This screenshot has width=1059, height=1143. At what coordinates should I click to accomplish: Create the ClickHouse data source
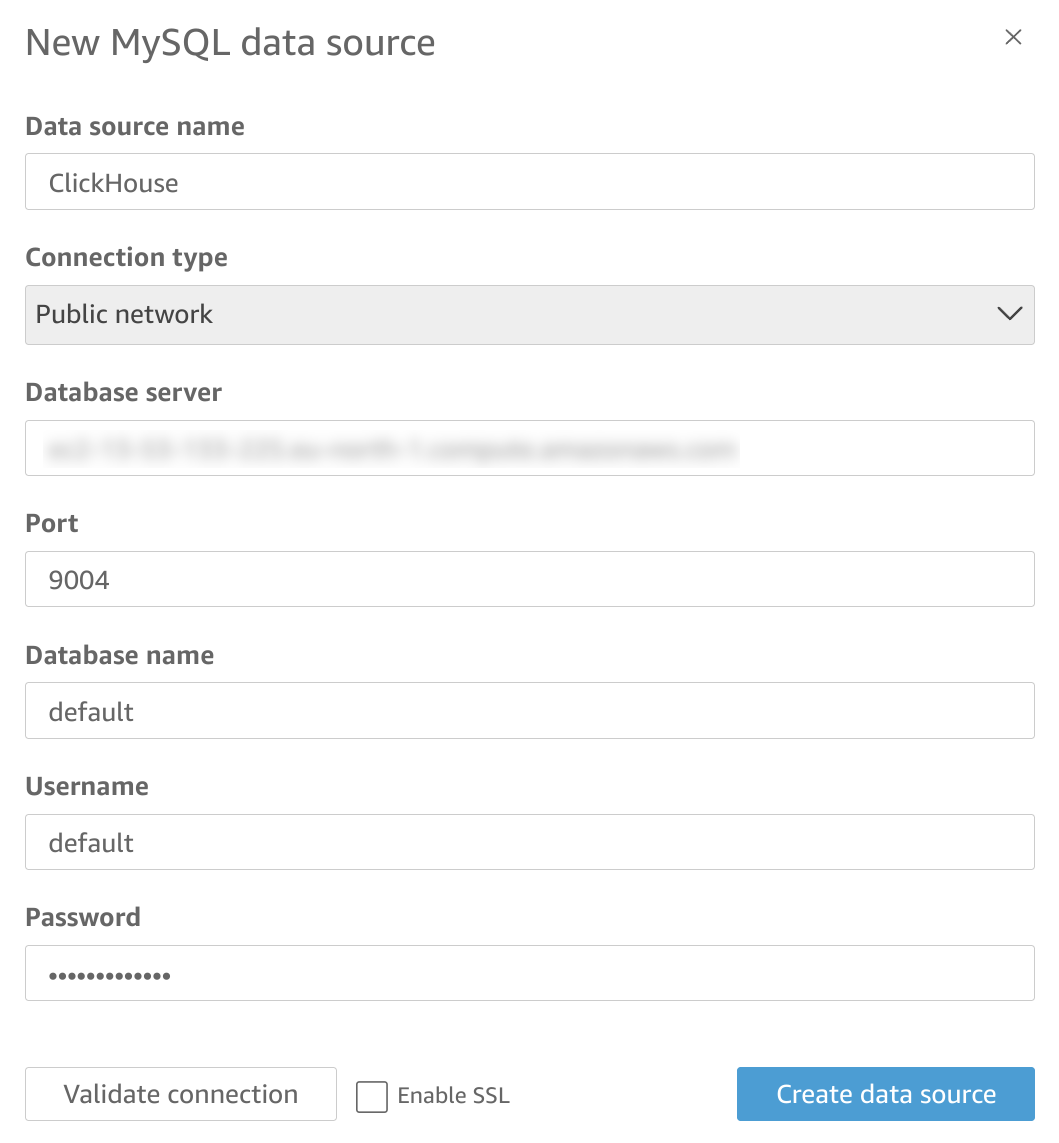(885, 1094)
